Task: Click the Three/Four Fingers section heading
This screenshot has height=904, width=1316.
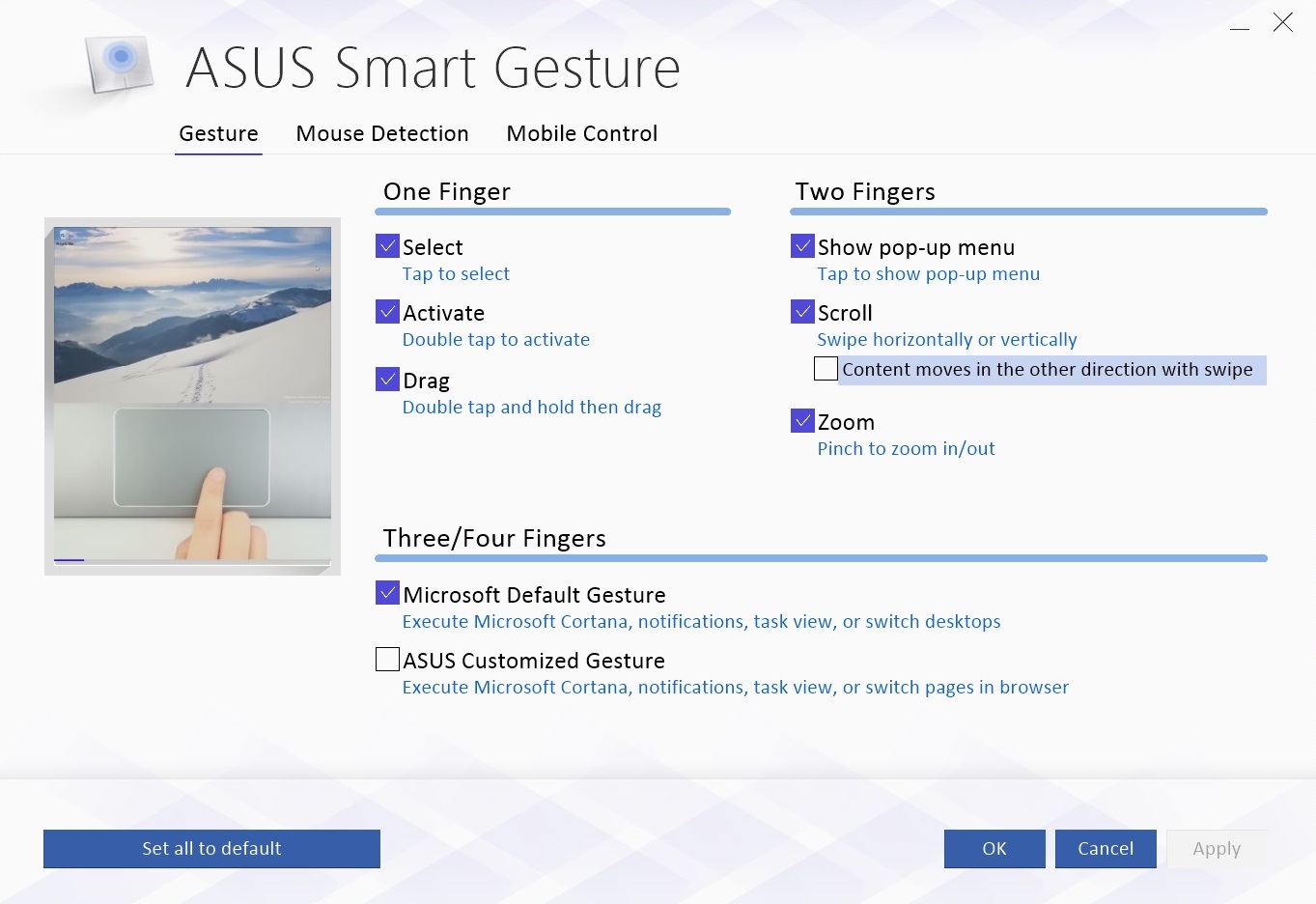Action: coord(494,538)
